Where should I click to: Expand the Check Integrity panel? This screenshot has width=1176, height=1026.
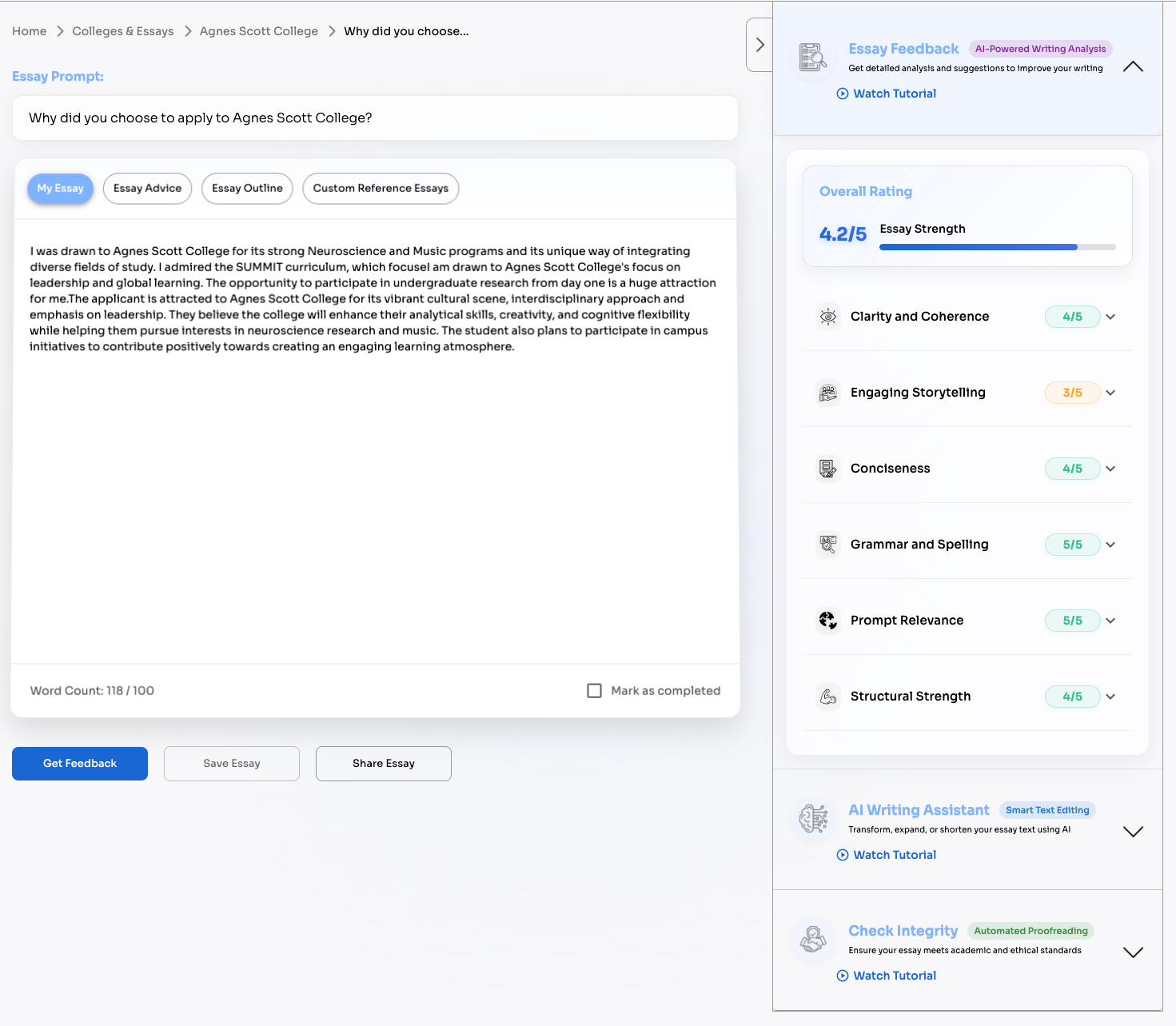point(1133,952)
